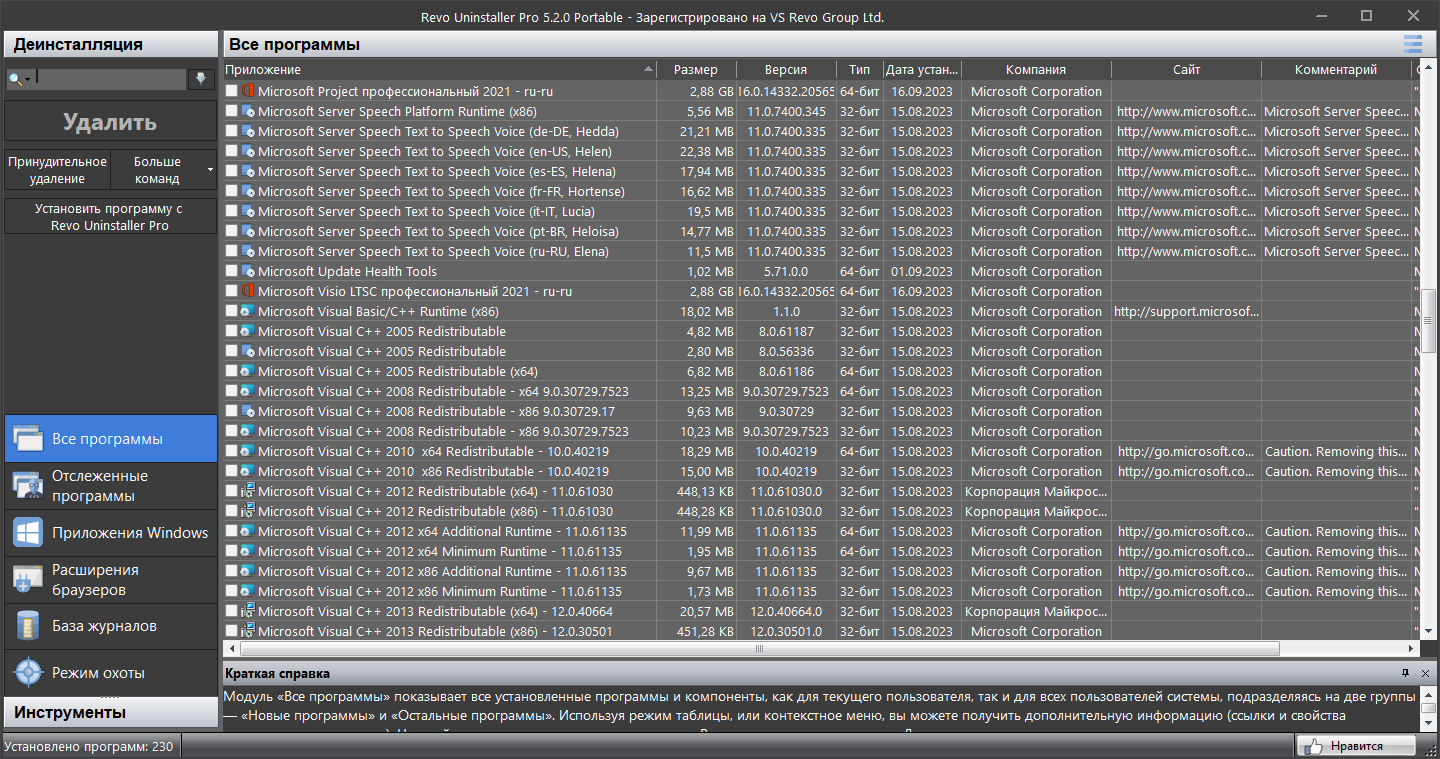Click the Microsoft Project application icon
Viewport: 1440px width, 759px height.
pos(250,91)
